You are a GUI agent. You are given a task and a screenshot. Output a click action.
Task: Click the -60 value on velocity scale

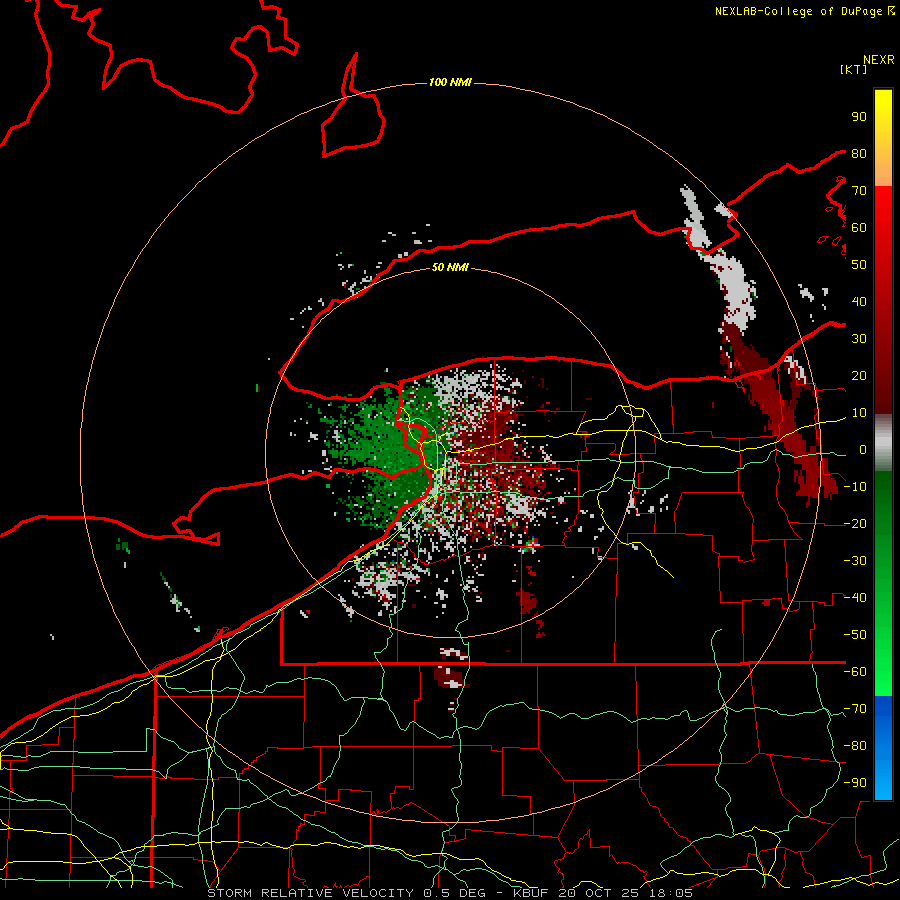click(855, 672)
